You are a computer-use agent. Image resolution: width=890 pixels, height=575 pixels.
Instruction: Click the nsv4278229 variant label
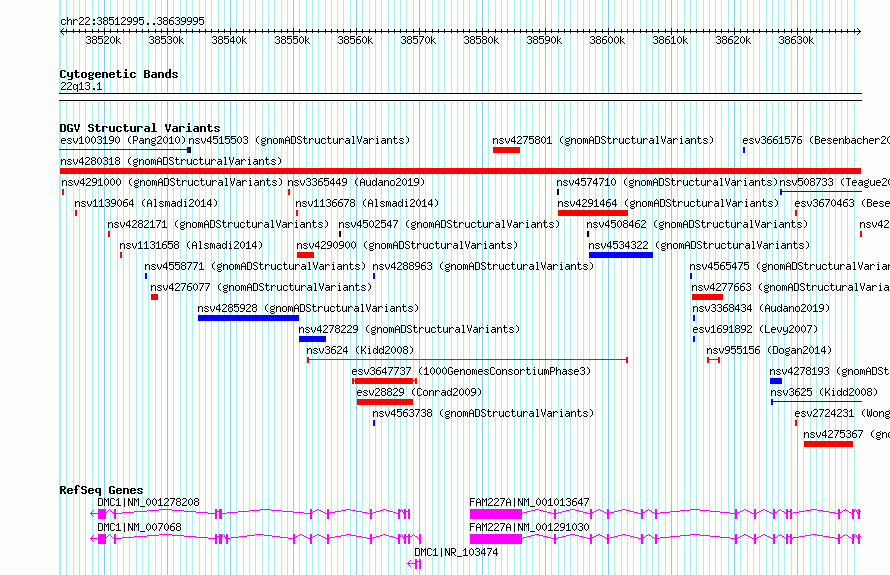409,329
